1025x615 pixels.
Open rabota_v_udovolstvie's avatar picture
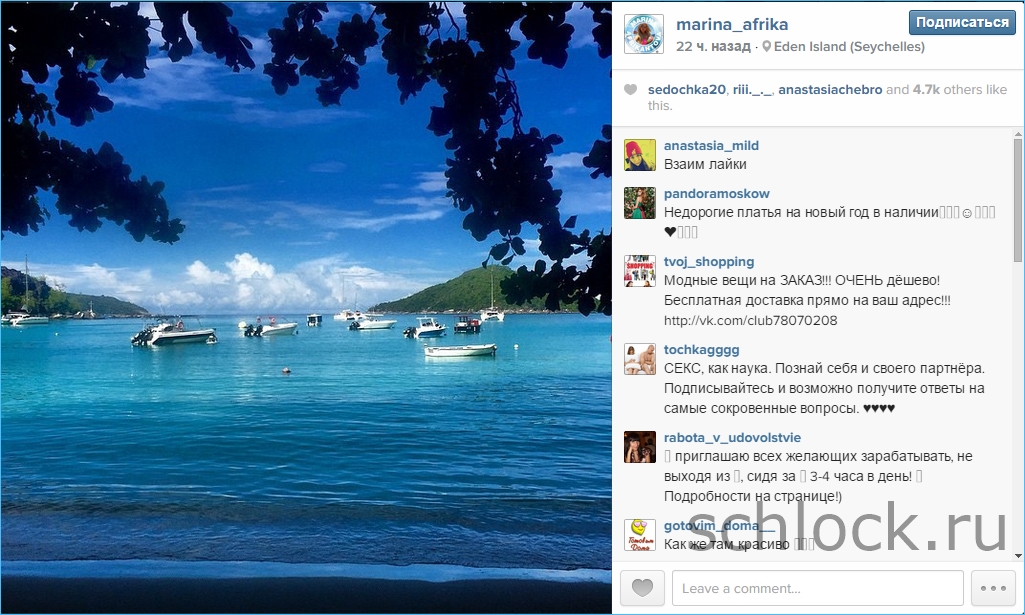[x=640, y=447]
